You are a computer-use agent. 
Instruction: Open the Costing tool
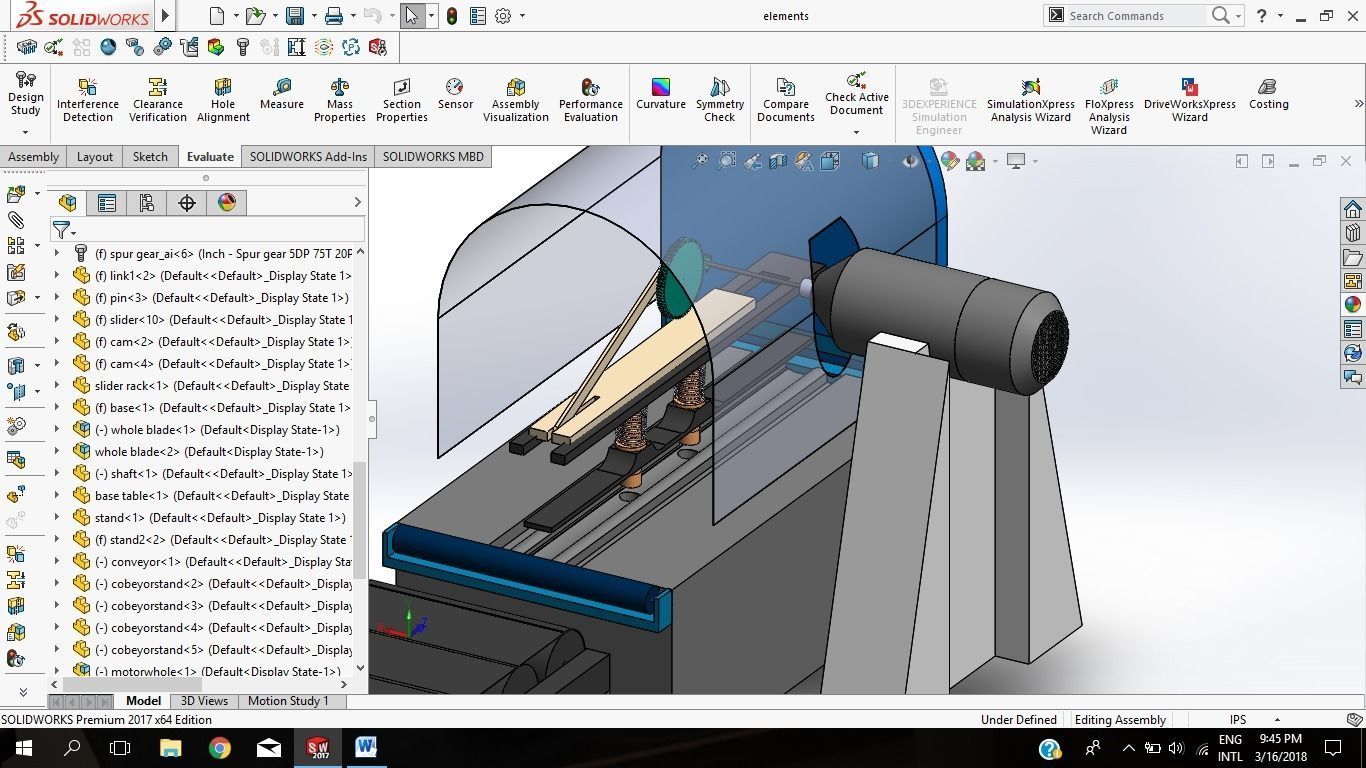tap(1269, 94)
